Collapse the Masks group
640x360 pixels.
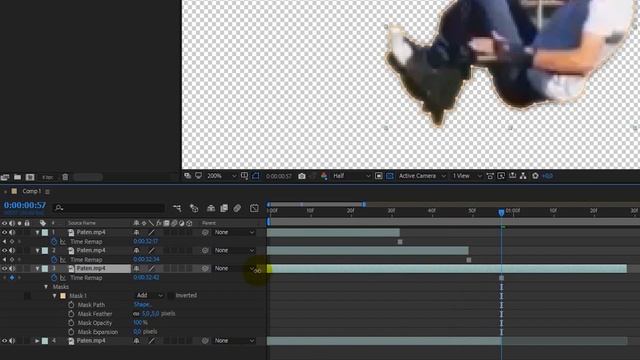tap(46, 287)
